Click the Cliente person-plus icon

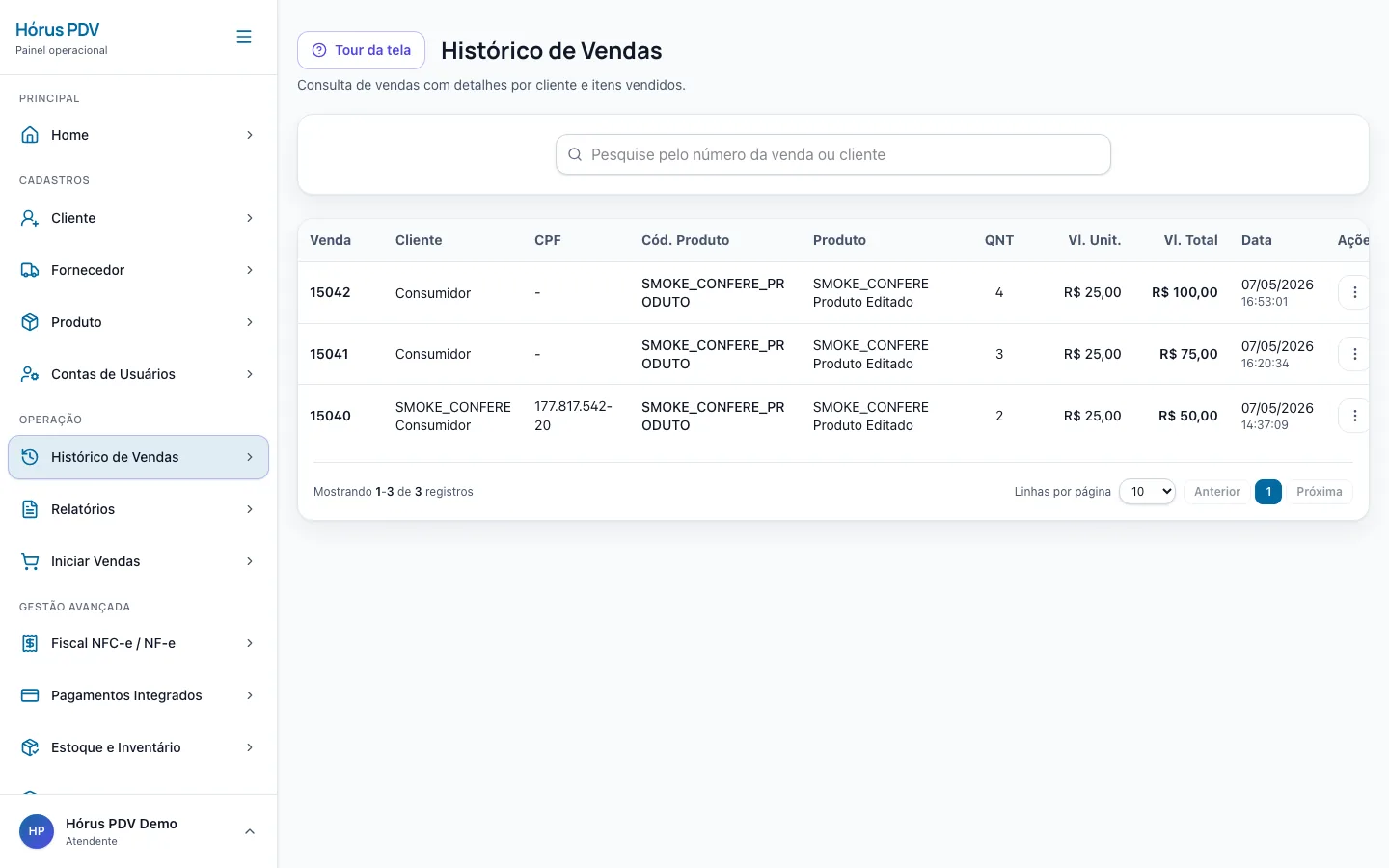30,218
